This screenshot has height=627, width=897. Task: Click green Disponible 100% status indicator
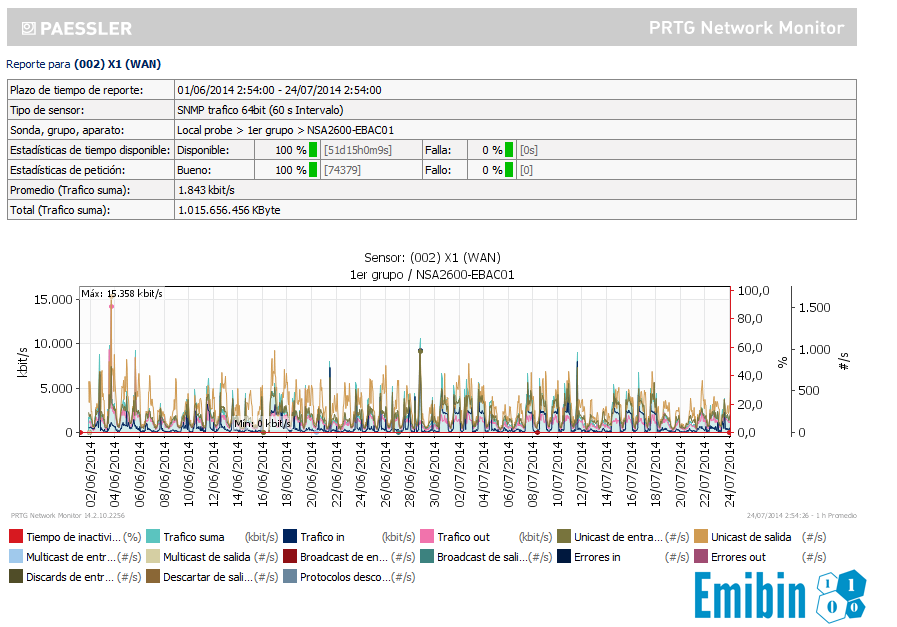coord(313,150)
